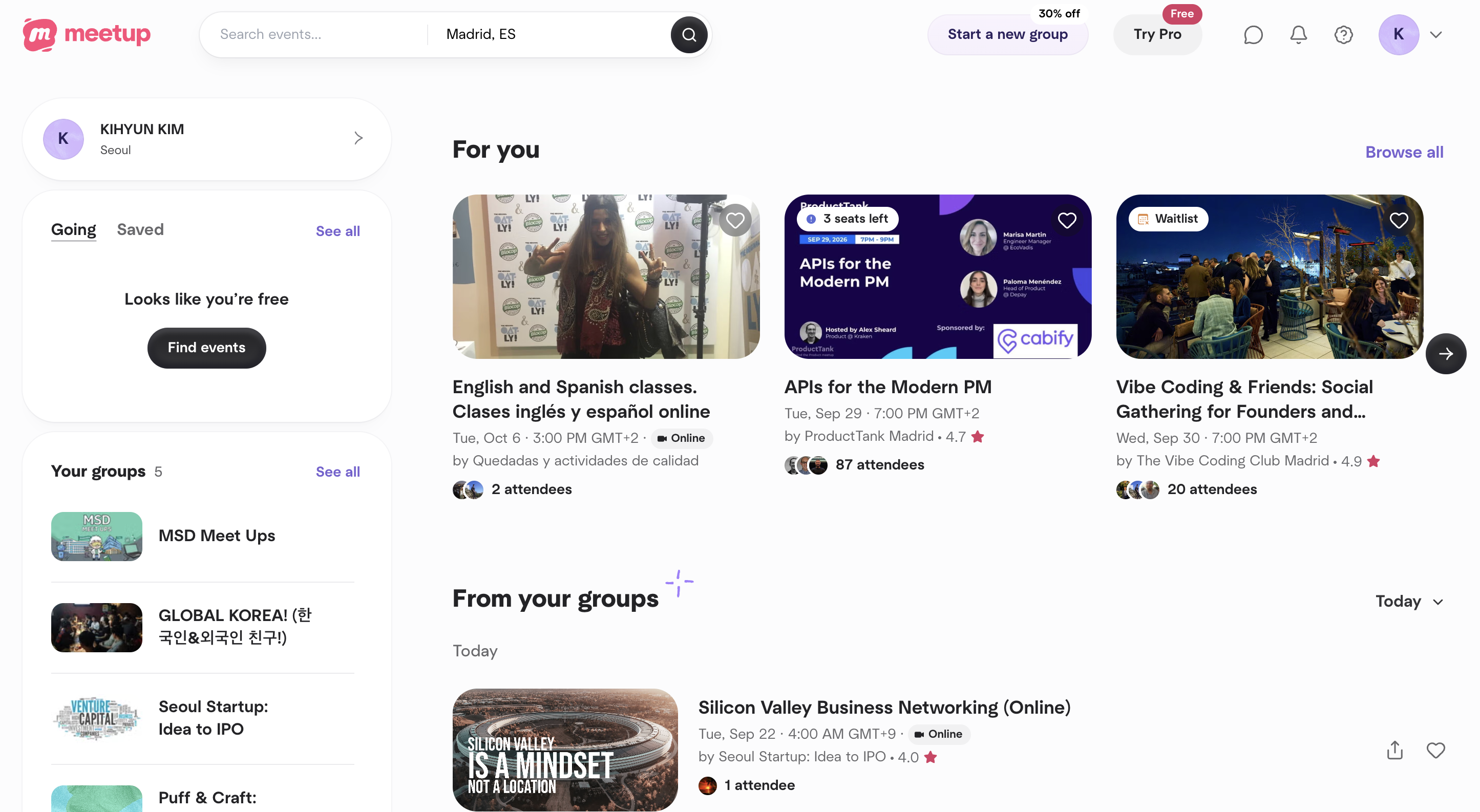
Task: Open the notifications bell
Action: (1298, 35)
